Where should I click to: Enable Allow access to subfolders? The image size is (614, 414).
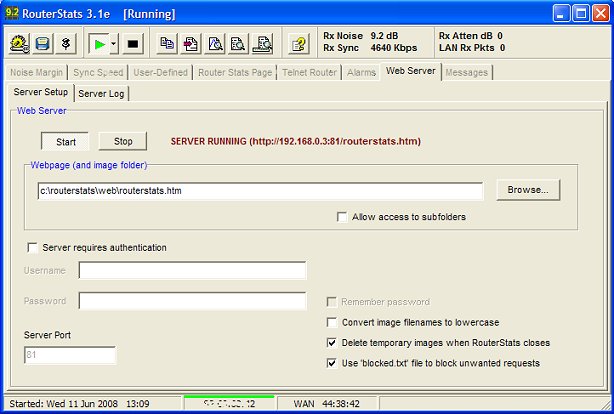(343, 217)
